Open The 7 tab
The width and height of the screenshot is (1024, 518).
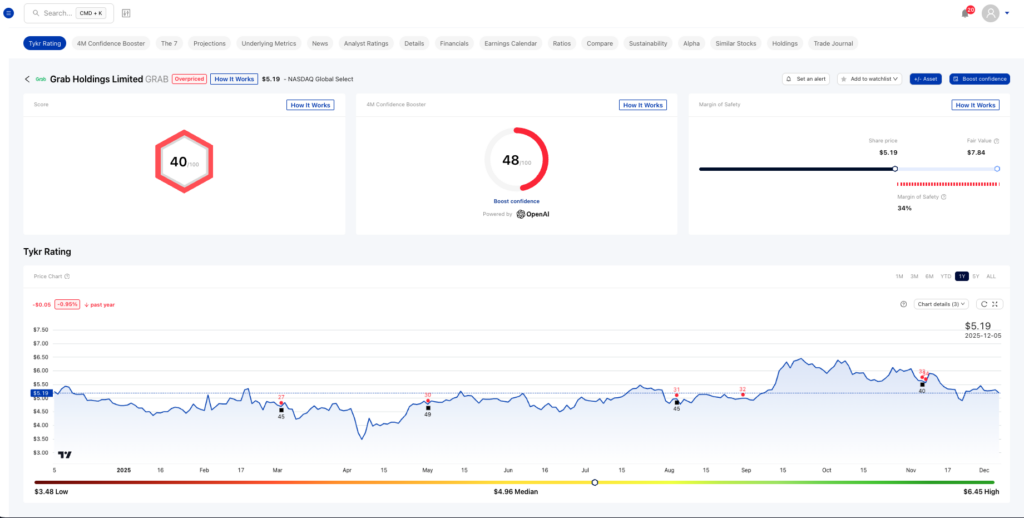tap(169, 43)
